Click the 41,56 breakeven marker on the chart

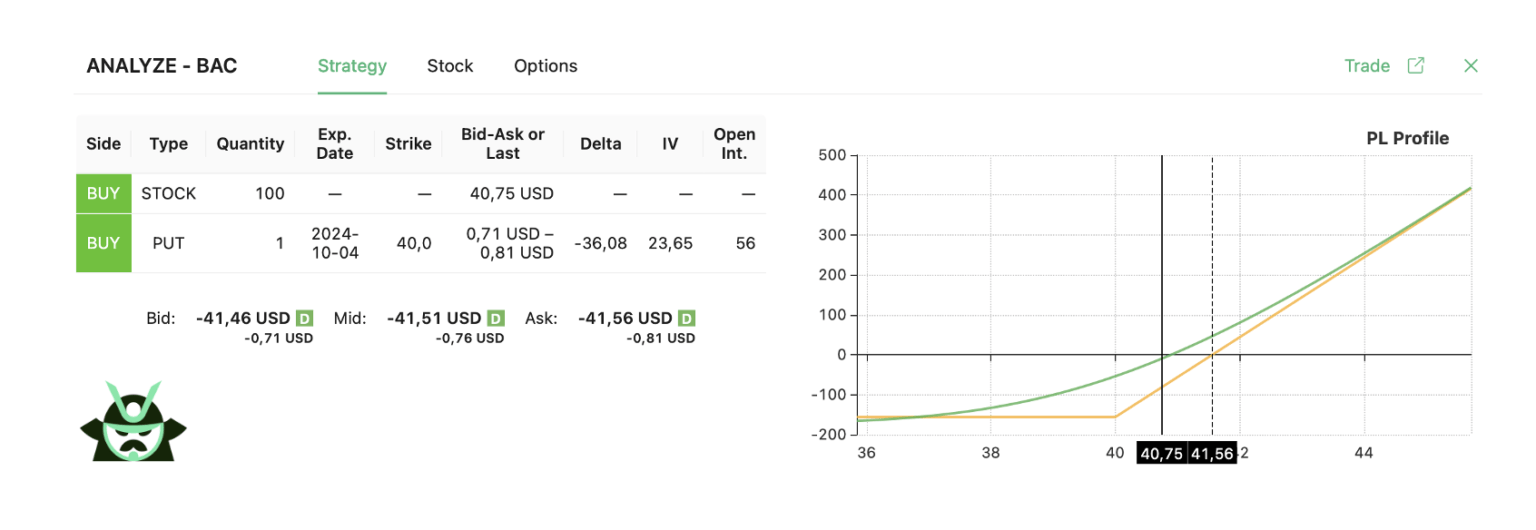[x=1212, y=454]
